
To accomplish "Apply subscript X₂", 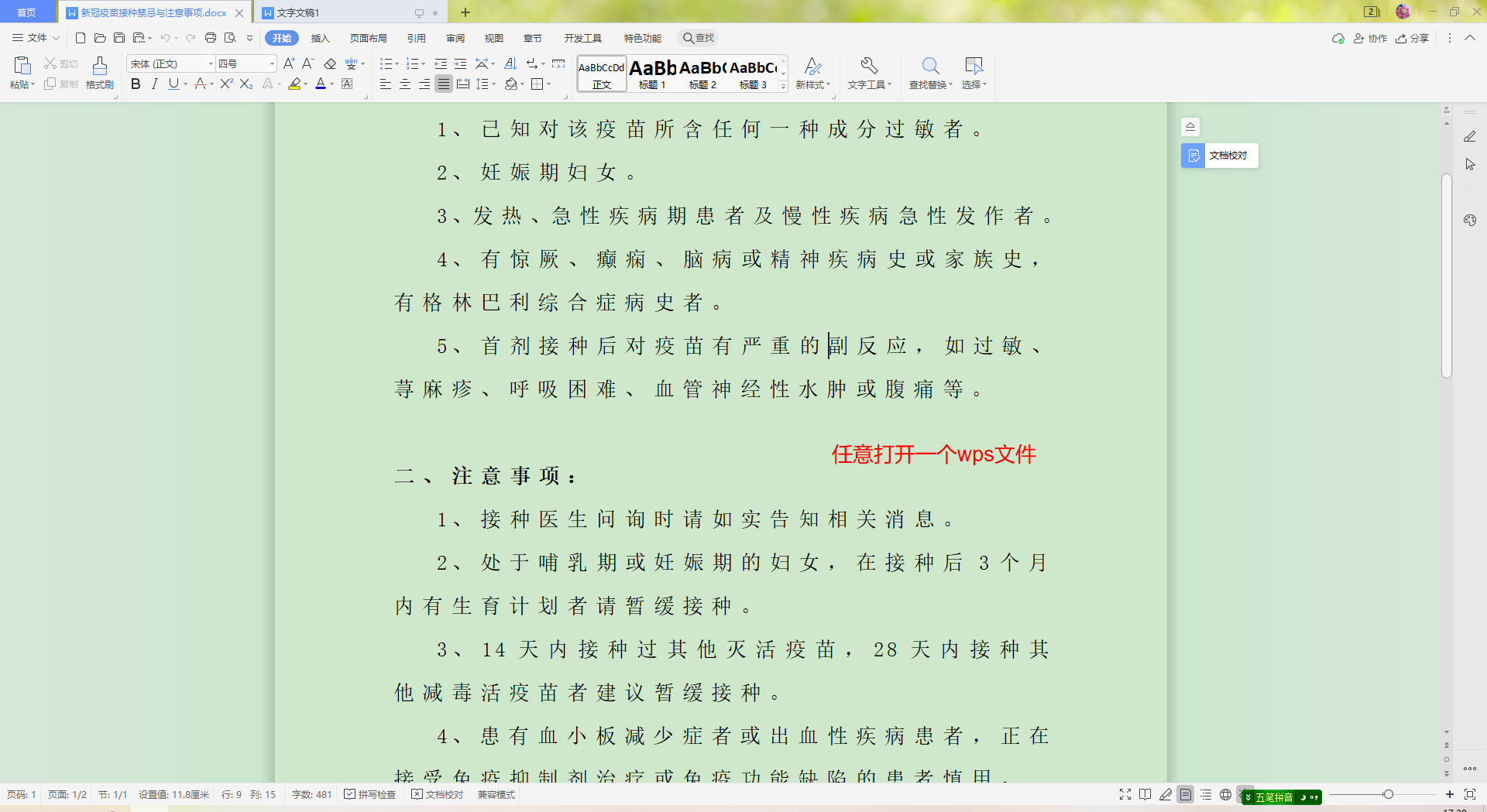I will (x=246, y=84).
